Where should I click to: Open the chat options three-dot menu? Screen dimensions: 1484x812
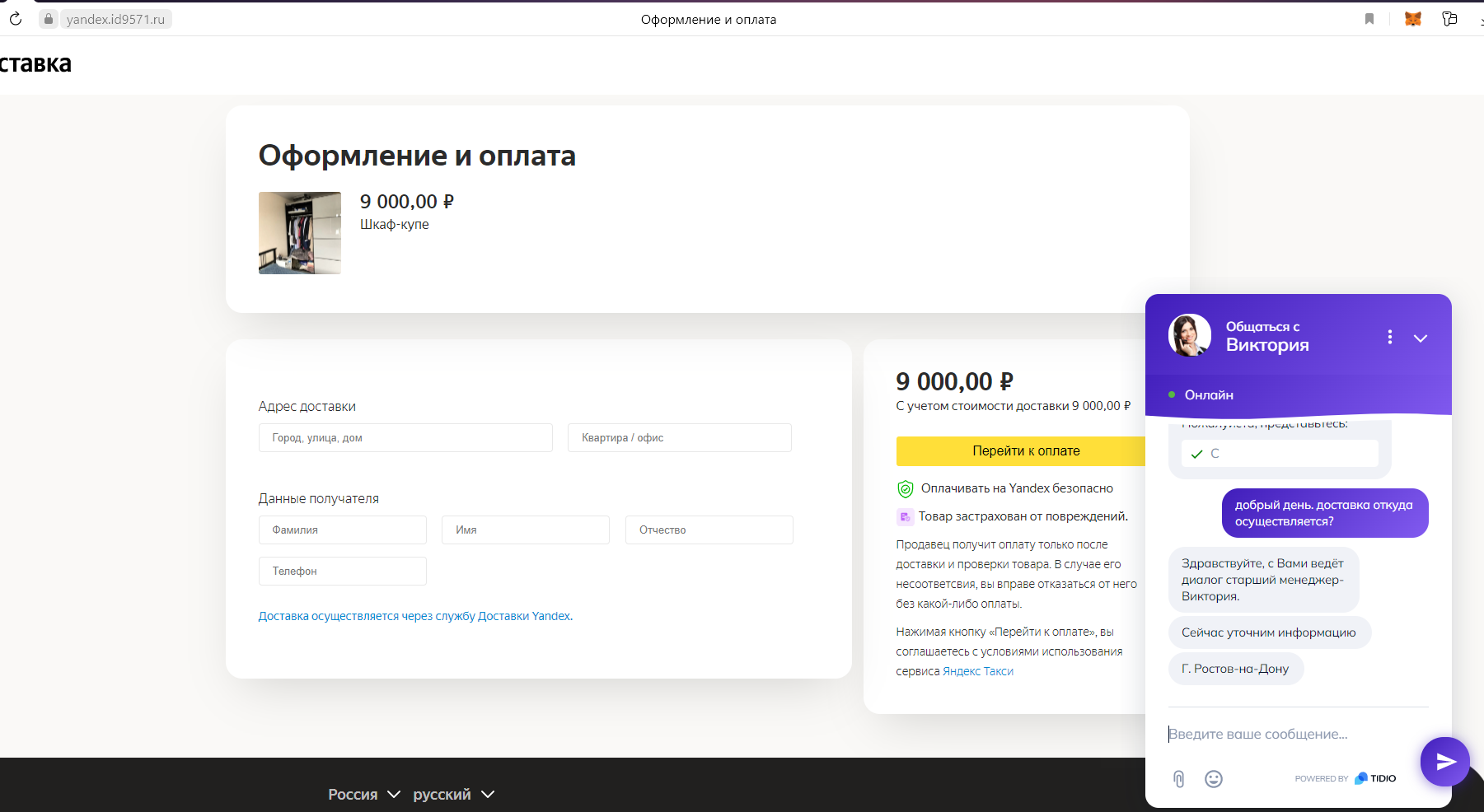(1390, 337)
